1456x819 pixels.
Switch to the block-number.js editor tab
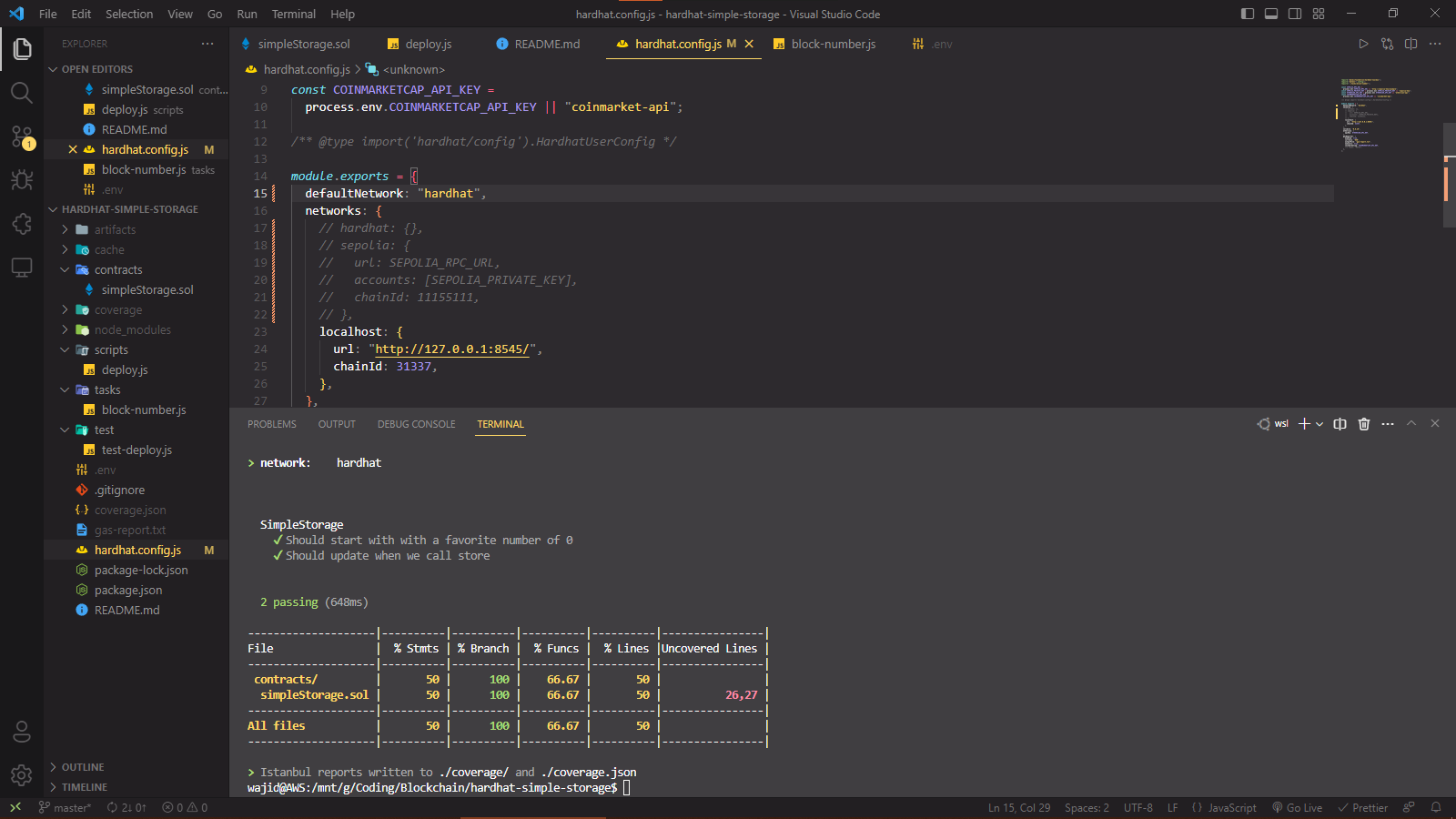824,44
